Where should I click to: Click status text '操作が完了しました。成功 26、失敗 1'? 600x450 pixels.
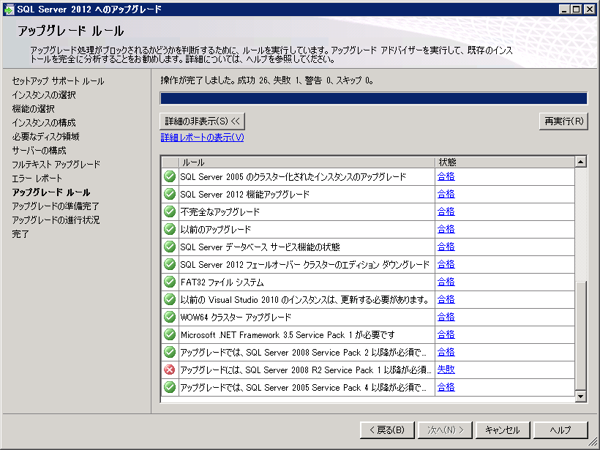click(231, 80)
